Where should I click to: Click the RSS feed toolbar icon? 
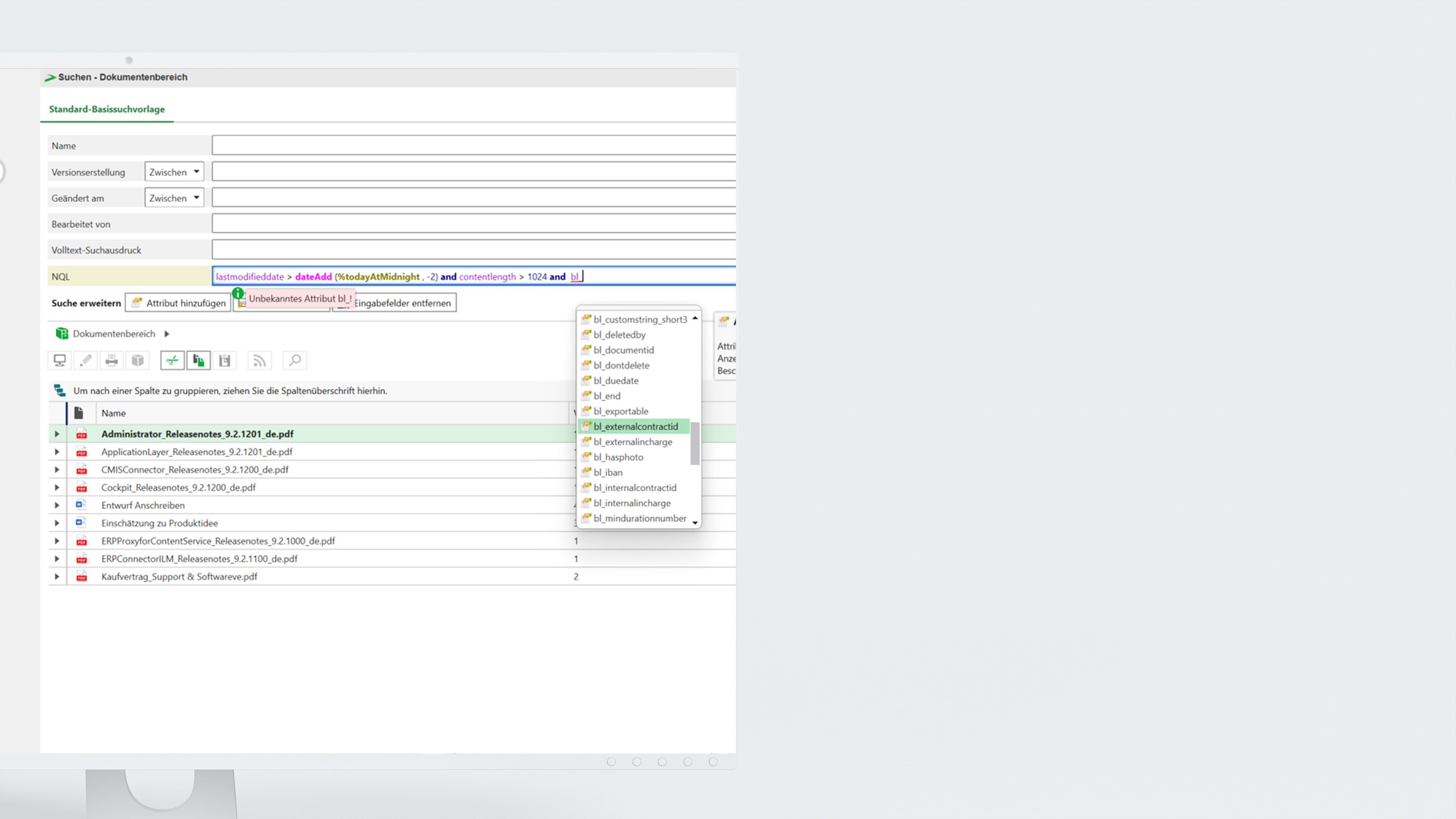(x=259, y=360)
